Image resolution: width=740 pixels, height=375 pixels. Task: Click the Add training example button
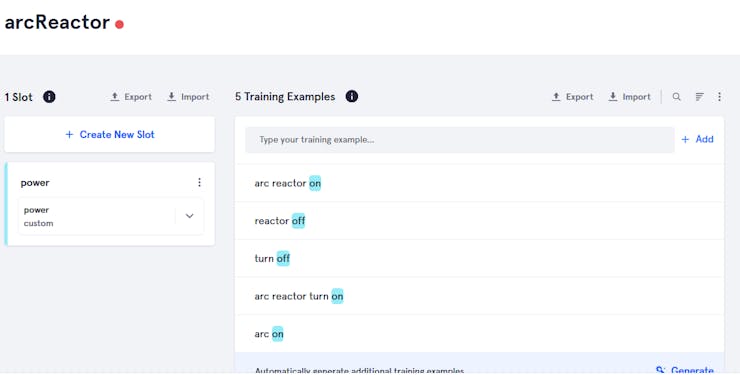pos(697,139)
